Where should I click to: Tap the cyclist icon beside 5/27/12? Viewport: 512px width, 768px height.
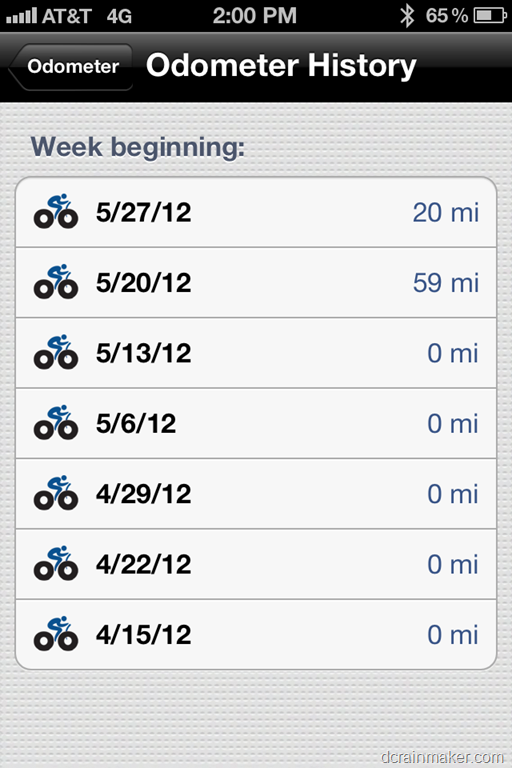[x=55, y=212]
